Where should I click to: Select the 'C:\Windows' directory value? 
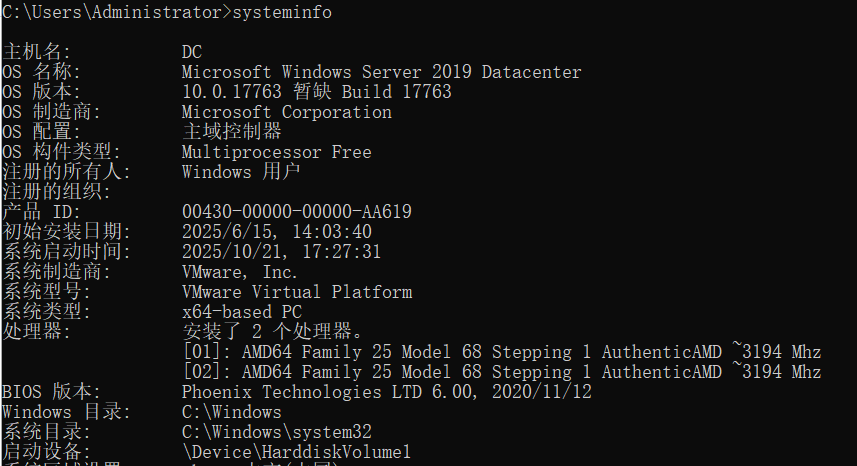tap(232, 412)
